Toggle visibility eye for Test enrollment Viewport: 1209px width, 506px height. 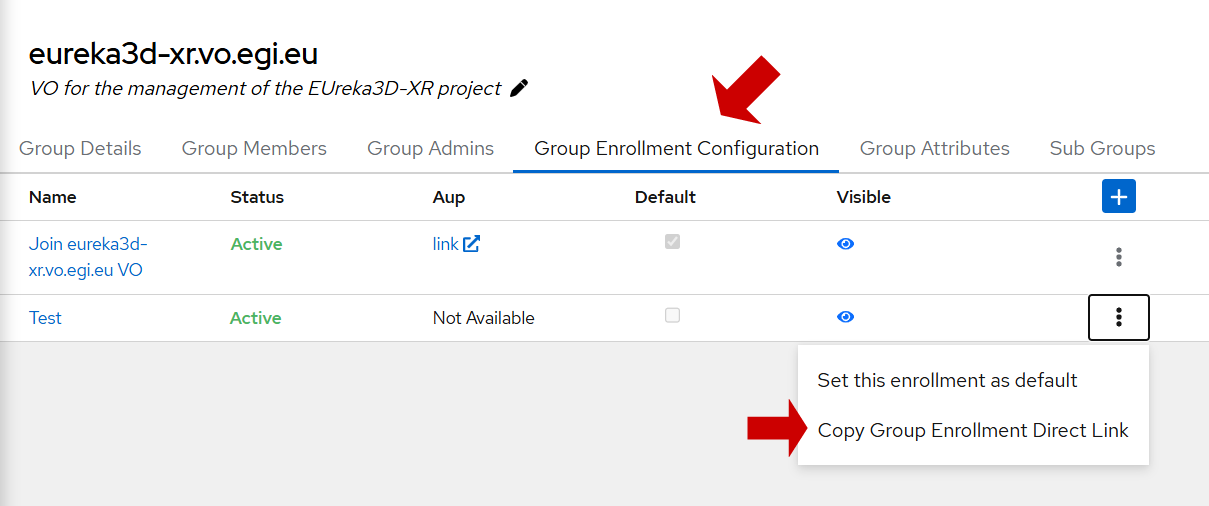845,317
